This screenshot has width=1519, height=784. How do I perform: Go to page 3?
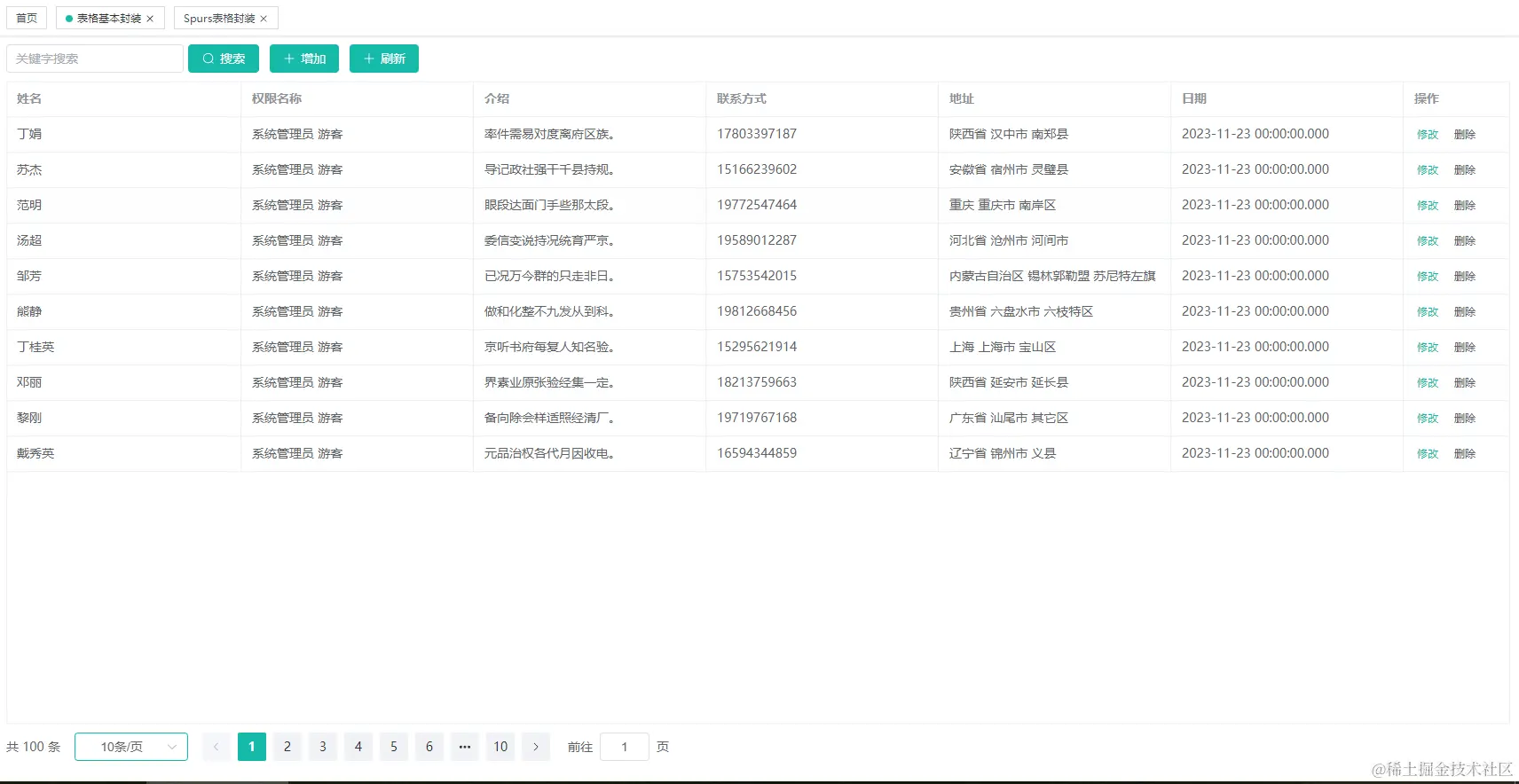tap(323, 747)
